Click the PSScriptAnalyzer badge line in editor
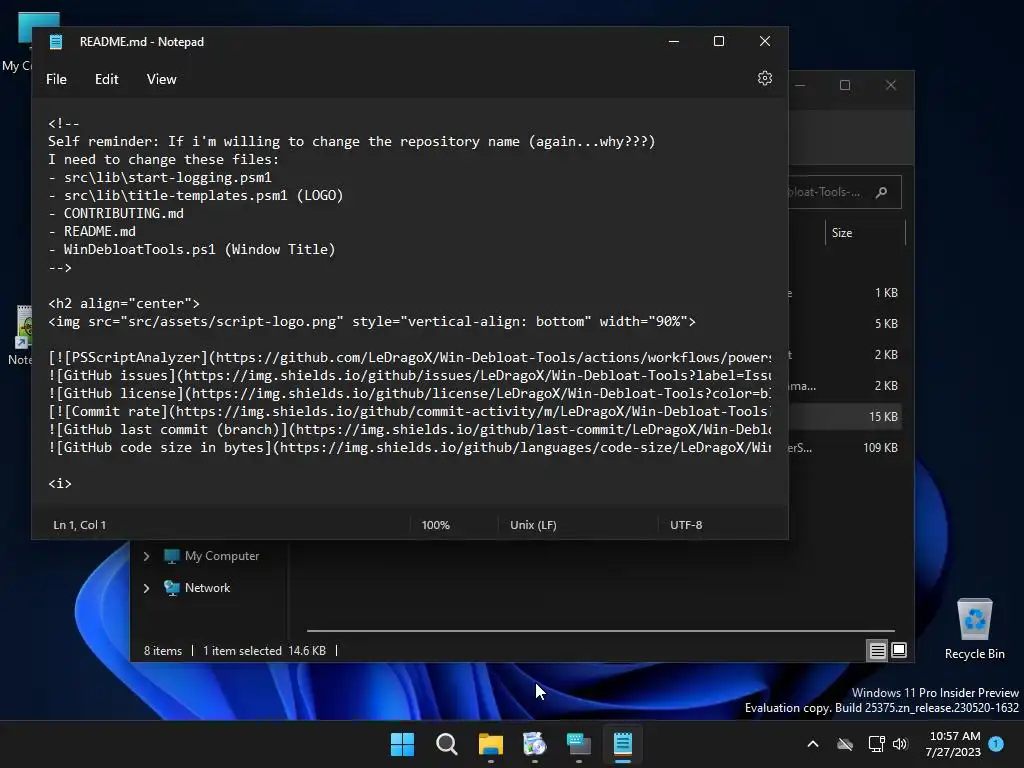The image size is (1024, 768). 409,358
